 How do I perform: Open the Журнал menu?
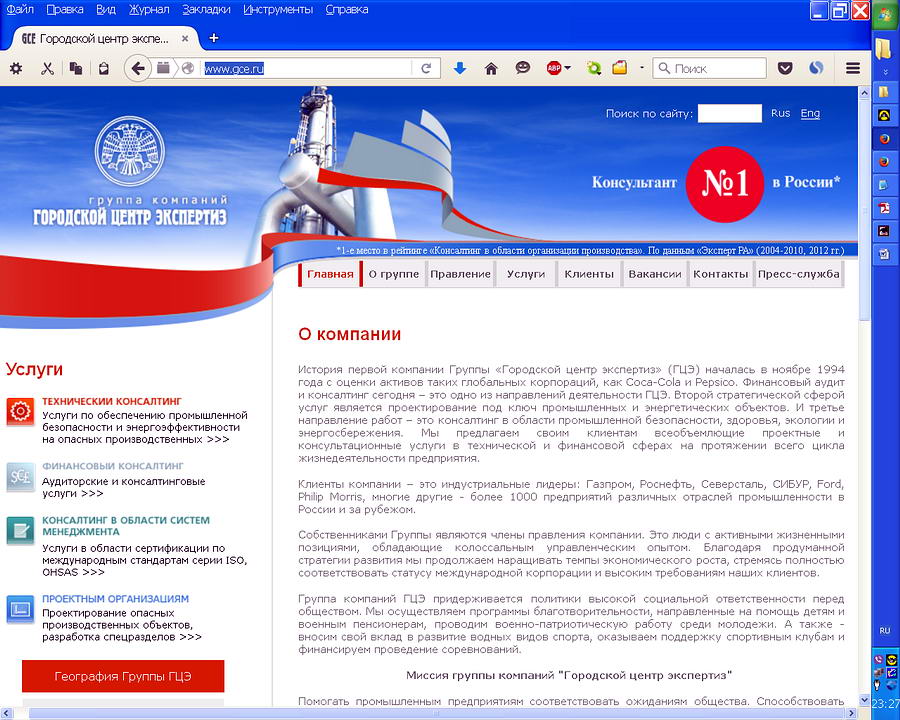(149, 10)
